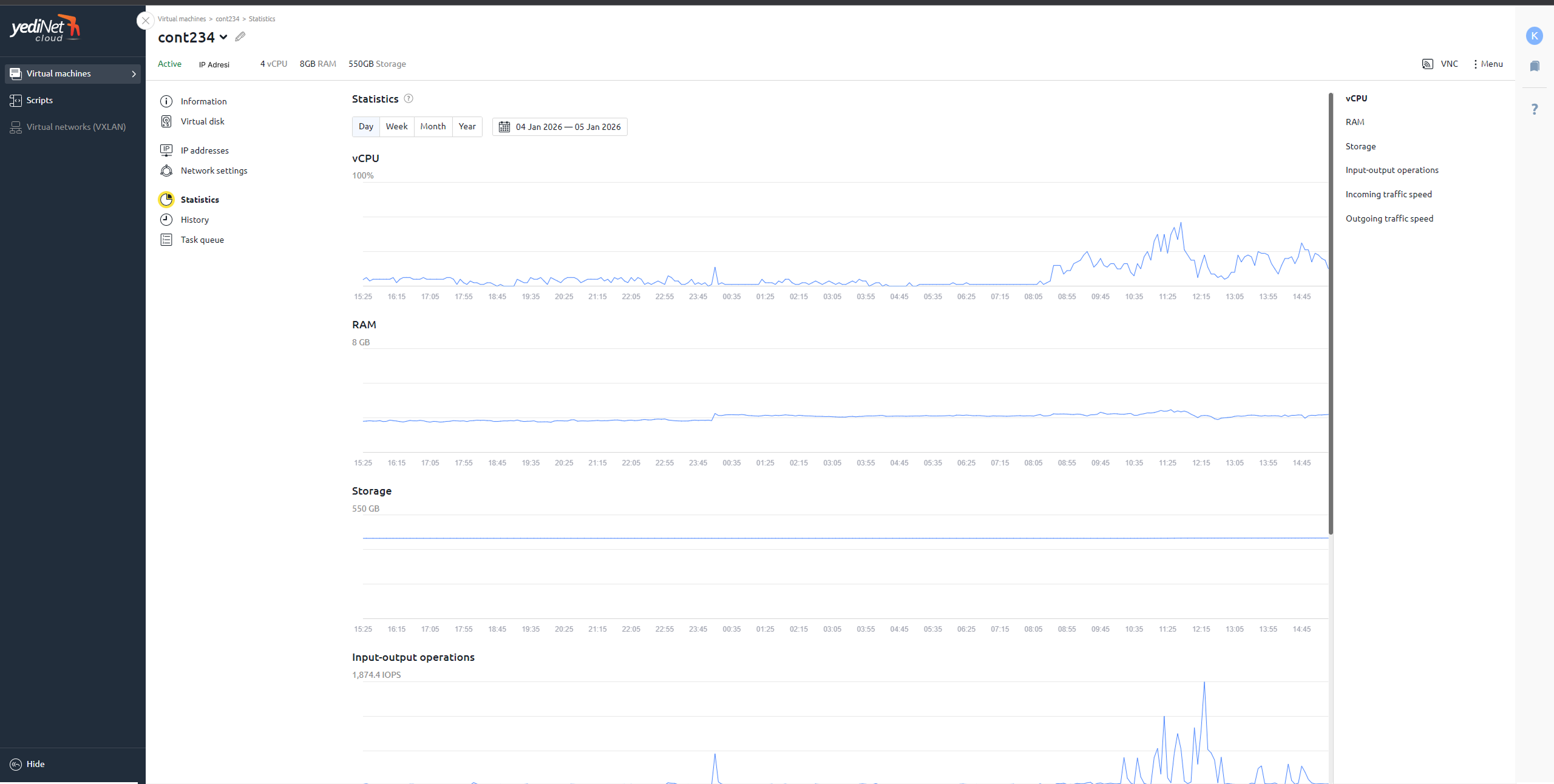Viewport: 1554px width, 784px height.
Task: Expand the cont234 name dropdown chevron
Action: click(223, 37)
